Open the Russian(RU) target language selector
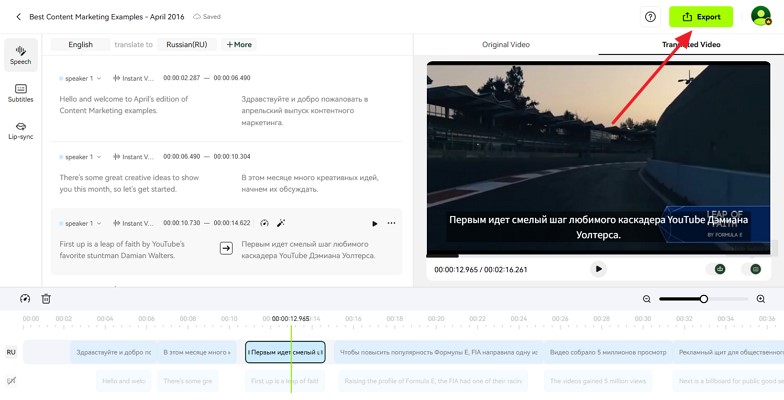Screen dimensions: 784x400 (186, 44)
